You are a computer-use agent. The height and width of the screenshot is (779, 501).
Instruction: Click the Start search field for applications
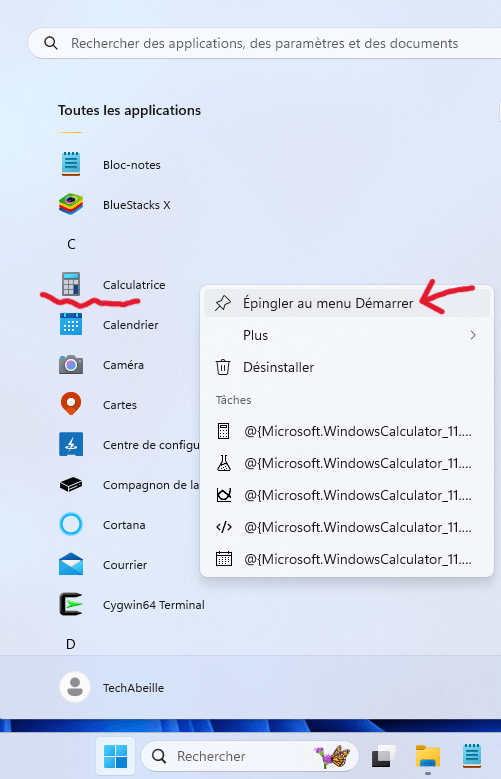tap(264, 43)
